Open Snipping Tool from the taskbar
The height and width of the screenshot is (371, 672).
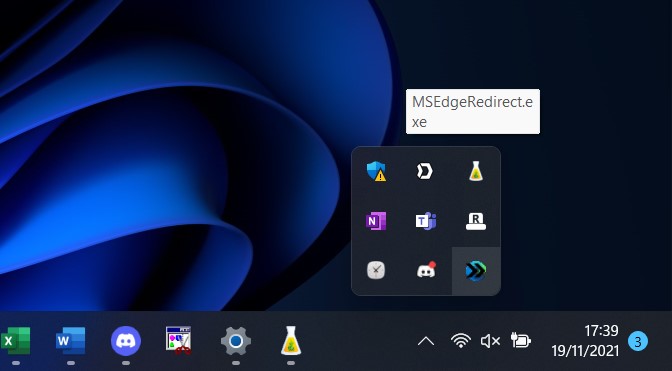click(179, 341)
